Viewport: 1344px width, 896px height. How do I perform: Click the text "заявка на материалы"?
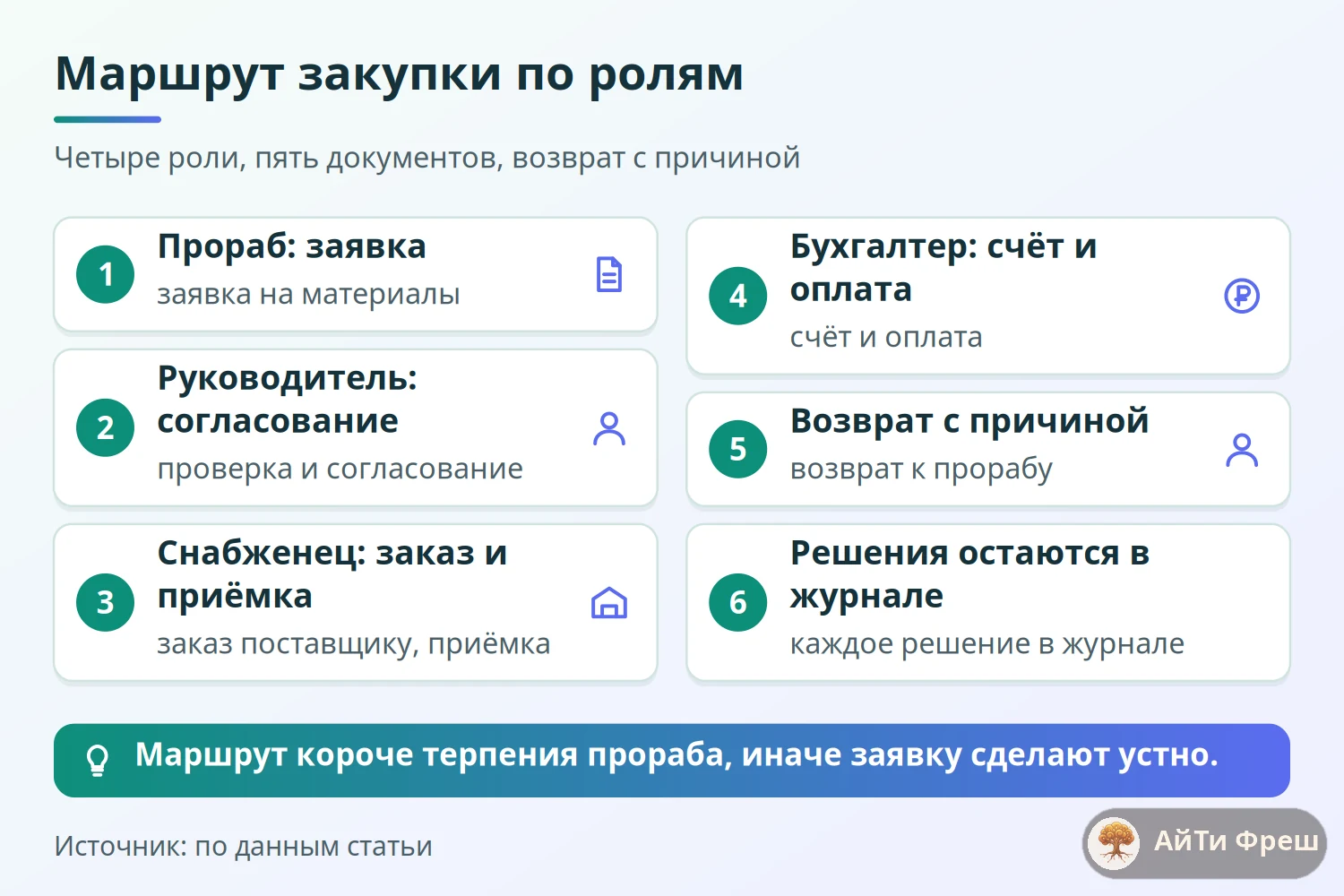308,295
